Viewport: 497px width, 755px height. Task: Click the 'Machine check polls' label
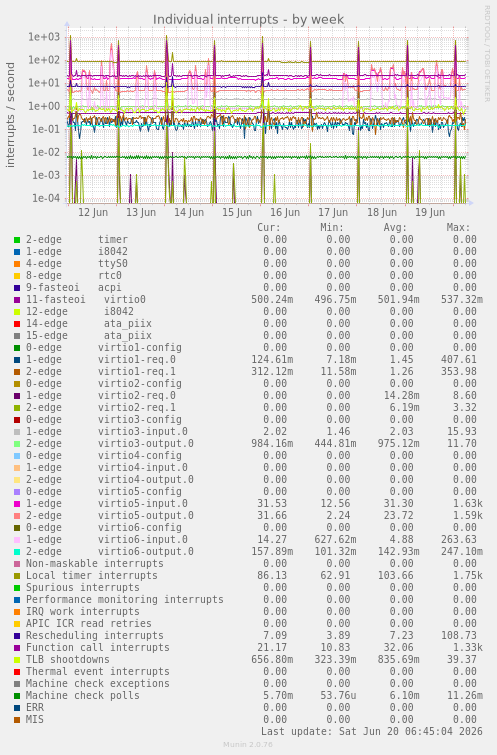pyautogui.click(x=83, y=696)
